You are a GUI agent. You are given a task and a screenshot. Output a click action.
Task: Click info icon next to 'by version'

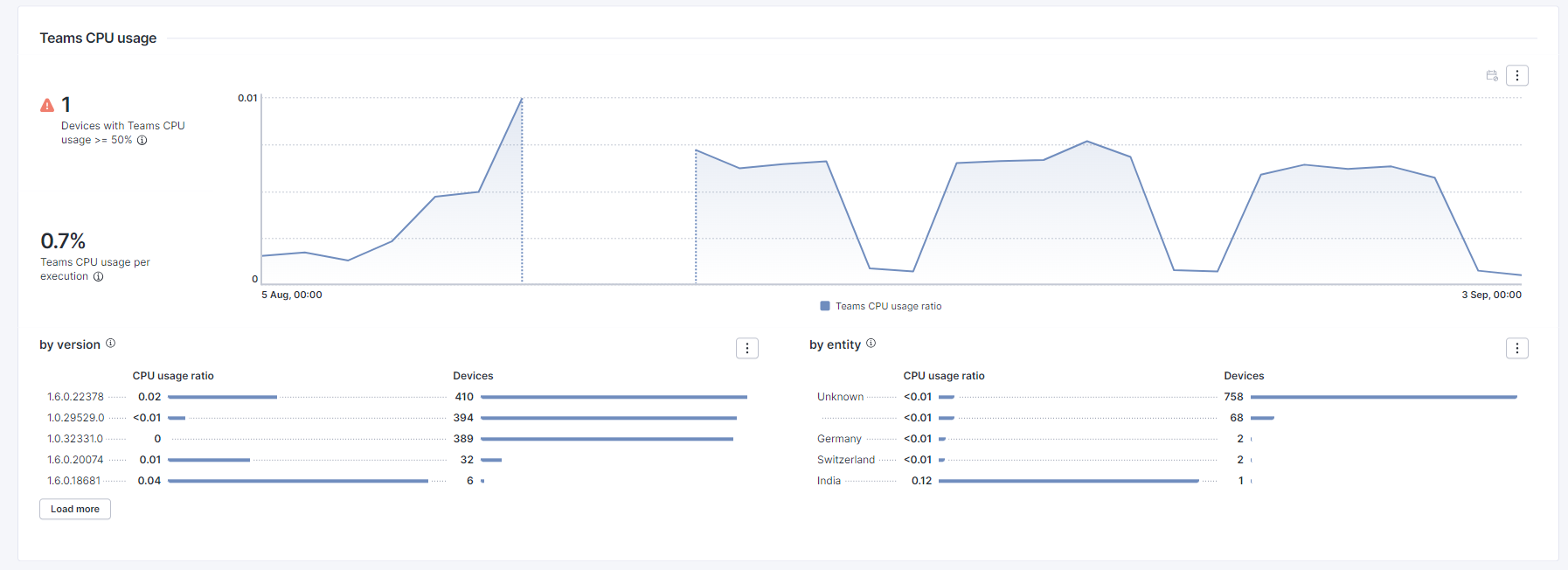111,344
